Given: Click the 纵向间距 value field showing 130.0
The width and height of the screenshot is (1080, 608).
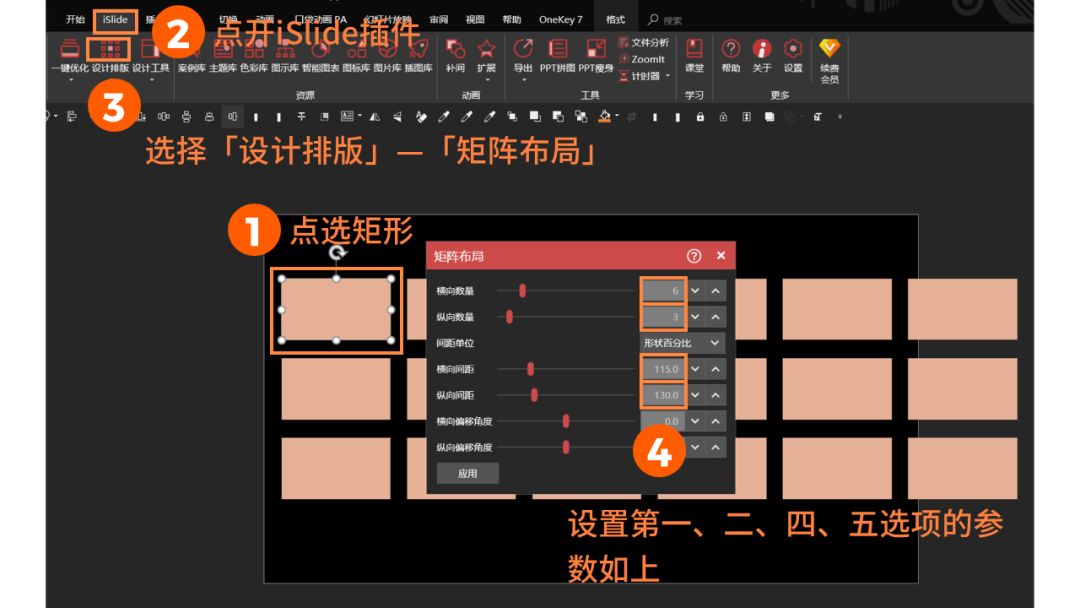Looking at the screenshot, I should click(x=663, y=395).
